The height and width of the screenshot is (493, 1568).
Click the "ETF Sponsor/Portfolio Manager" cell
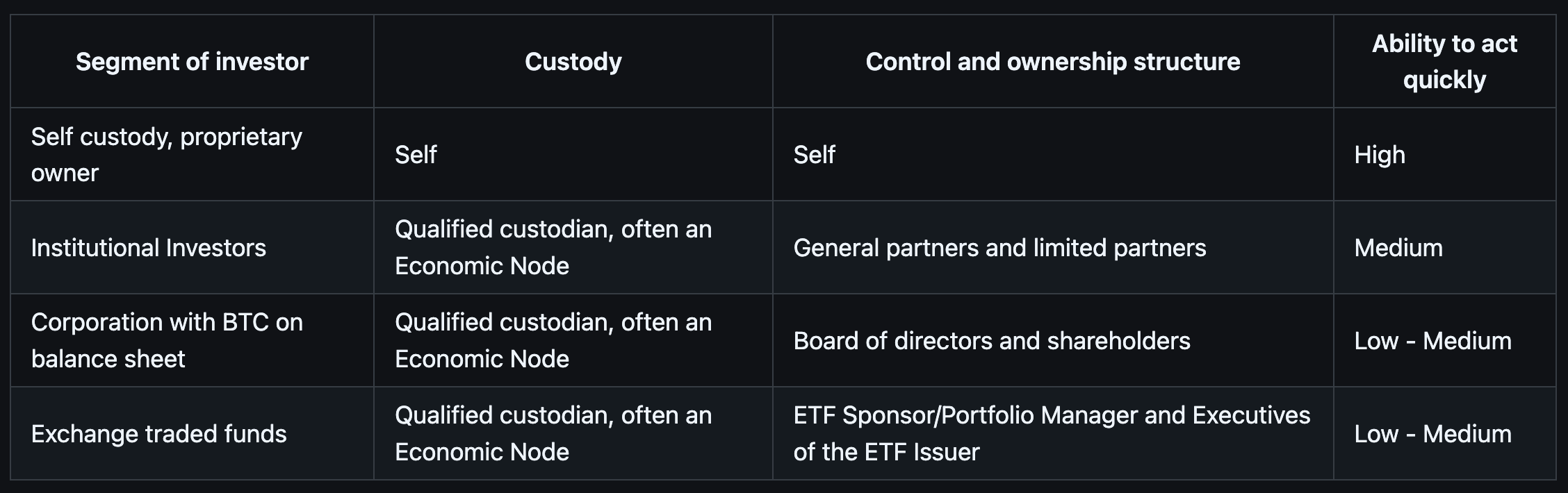coord(1051,434)
